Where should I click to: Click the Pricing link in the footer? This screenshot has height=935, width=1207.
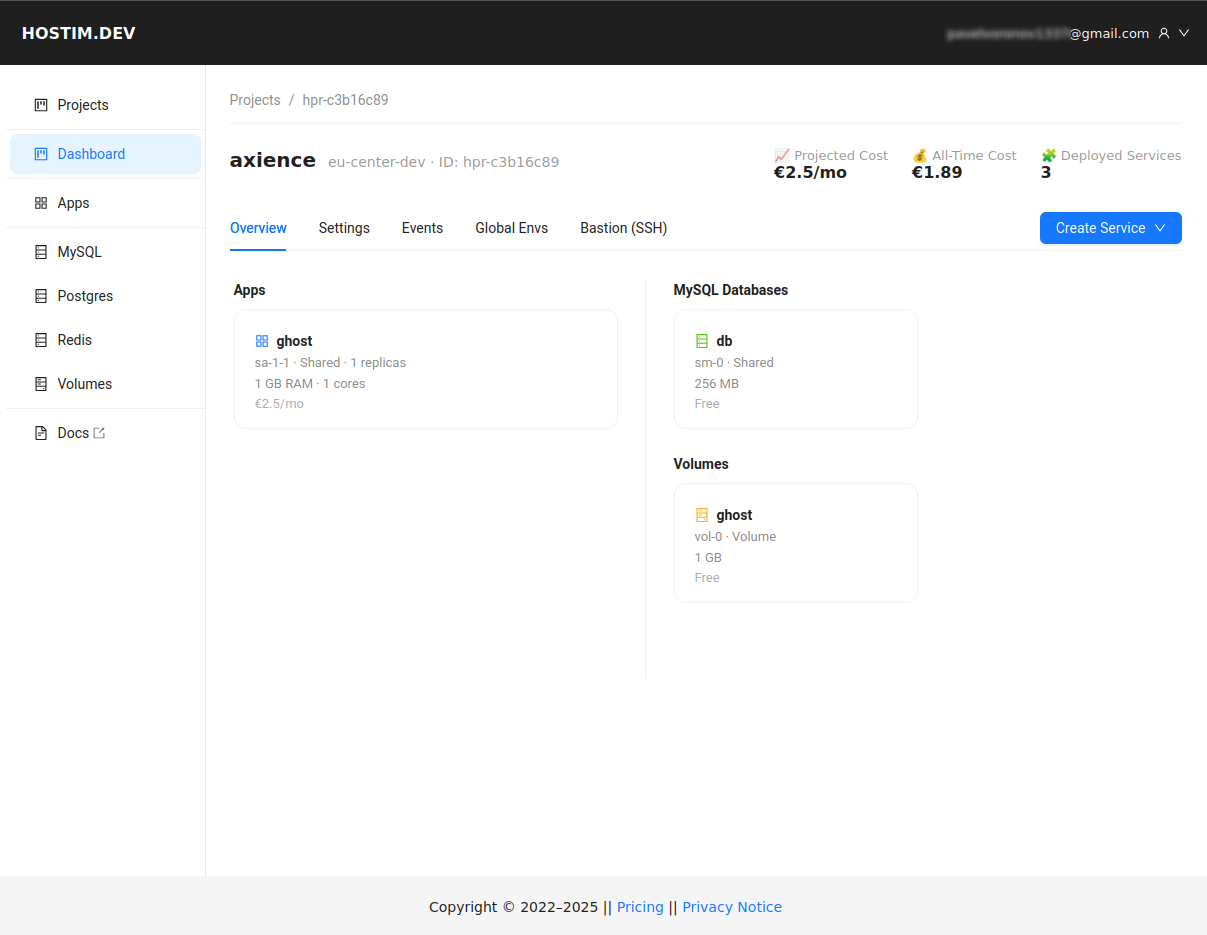pyautogui.click(x=640, y=907)
